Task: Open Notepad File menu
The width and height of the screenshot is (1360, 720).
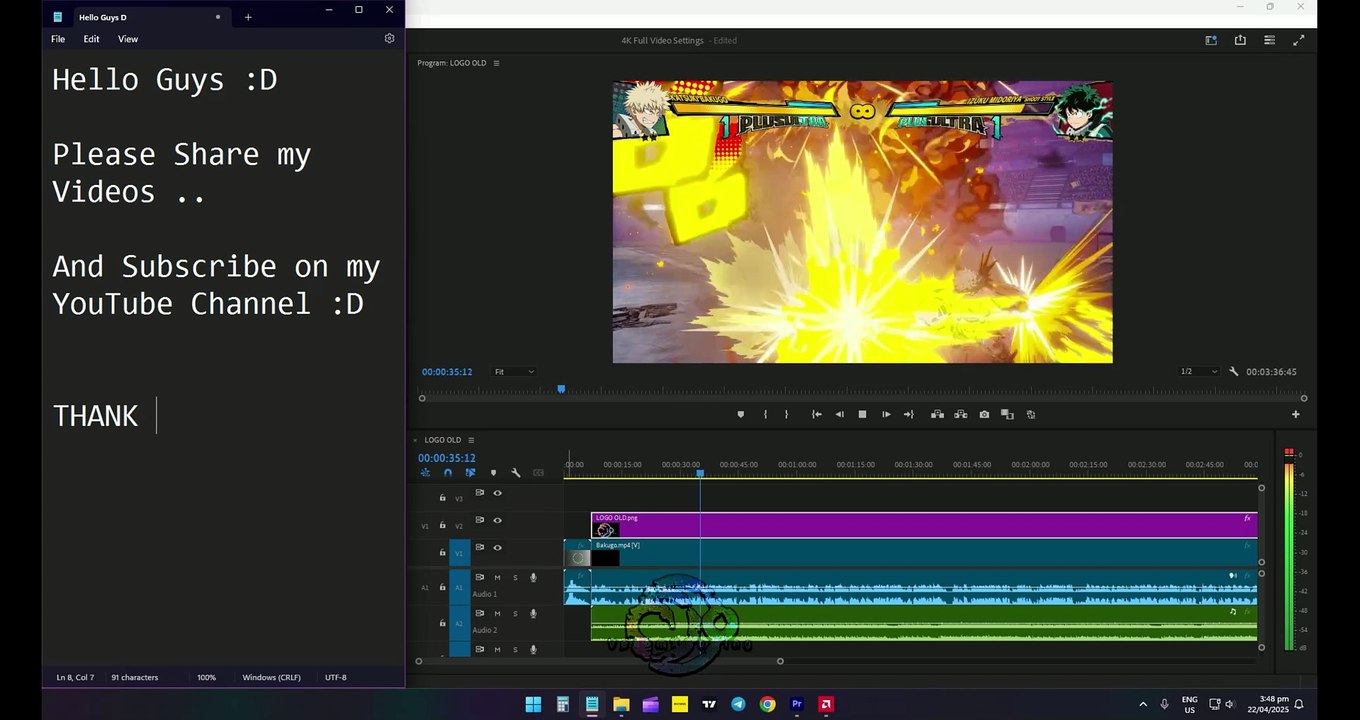Action: pyautogui.click(x=58, y=39)
